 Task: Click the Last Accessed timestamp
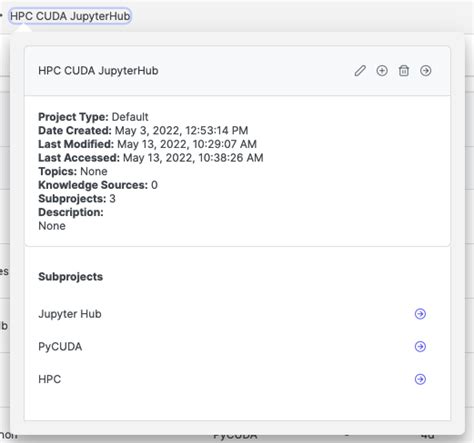click(193, 158)
